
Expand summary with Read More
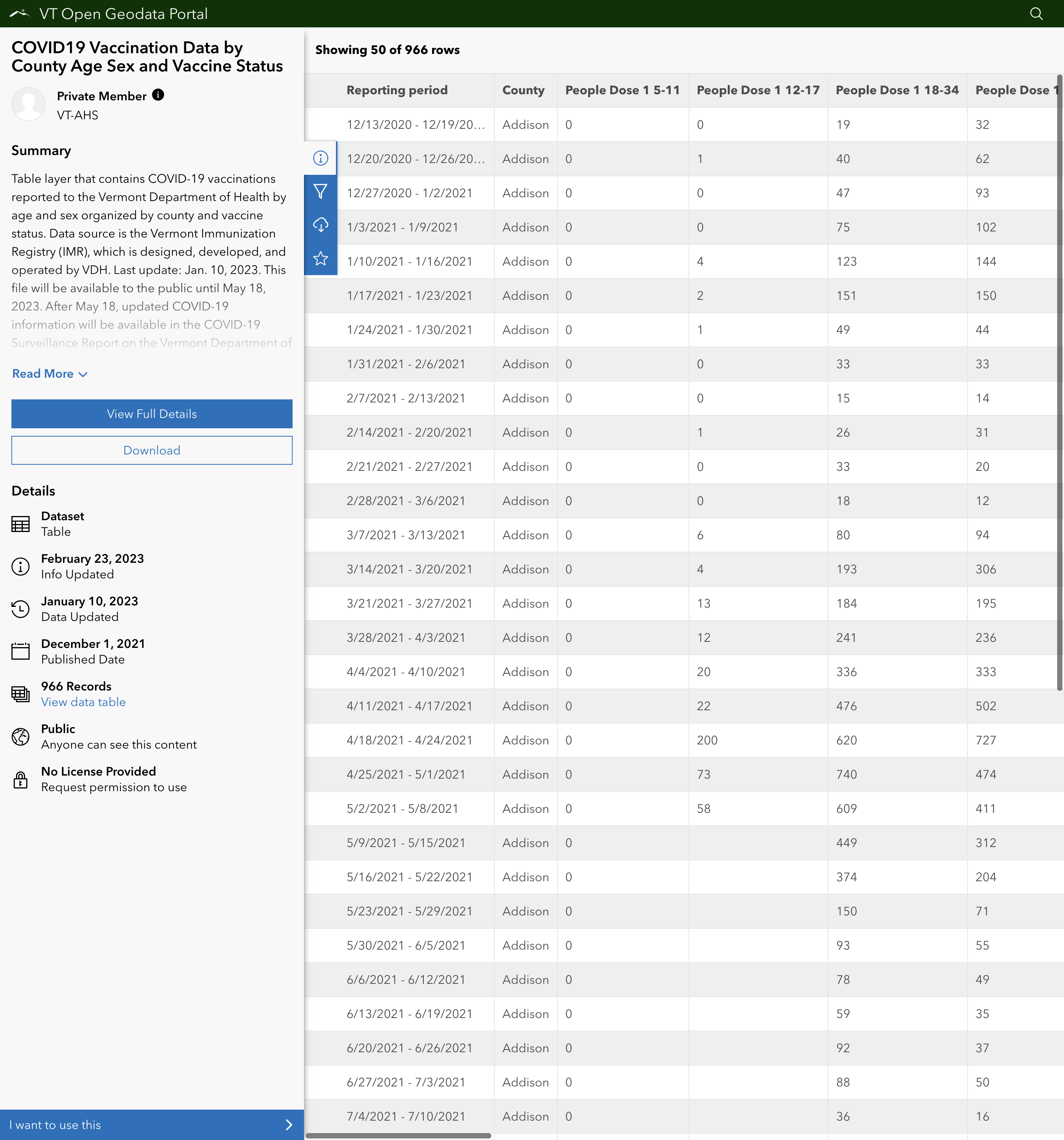click(49, 374)
